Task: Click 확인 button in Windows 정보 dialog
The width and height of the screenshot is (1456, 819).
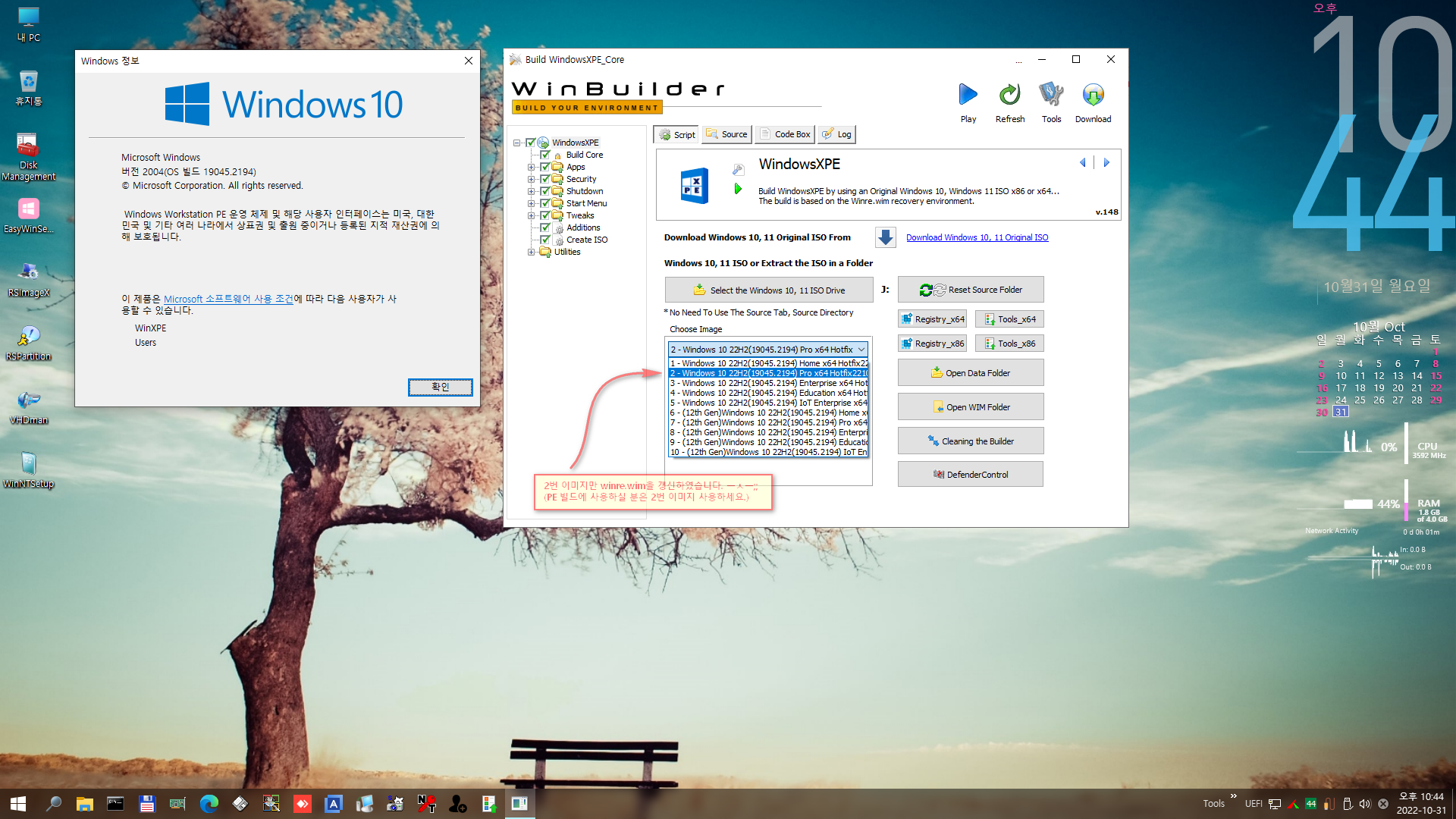Action: [x=441, y=387]
